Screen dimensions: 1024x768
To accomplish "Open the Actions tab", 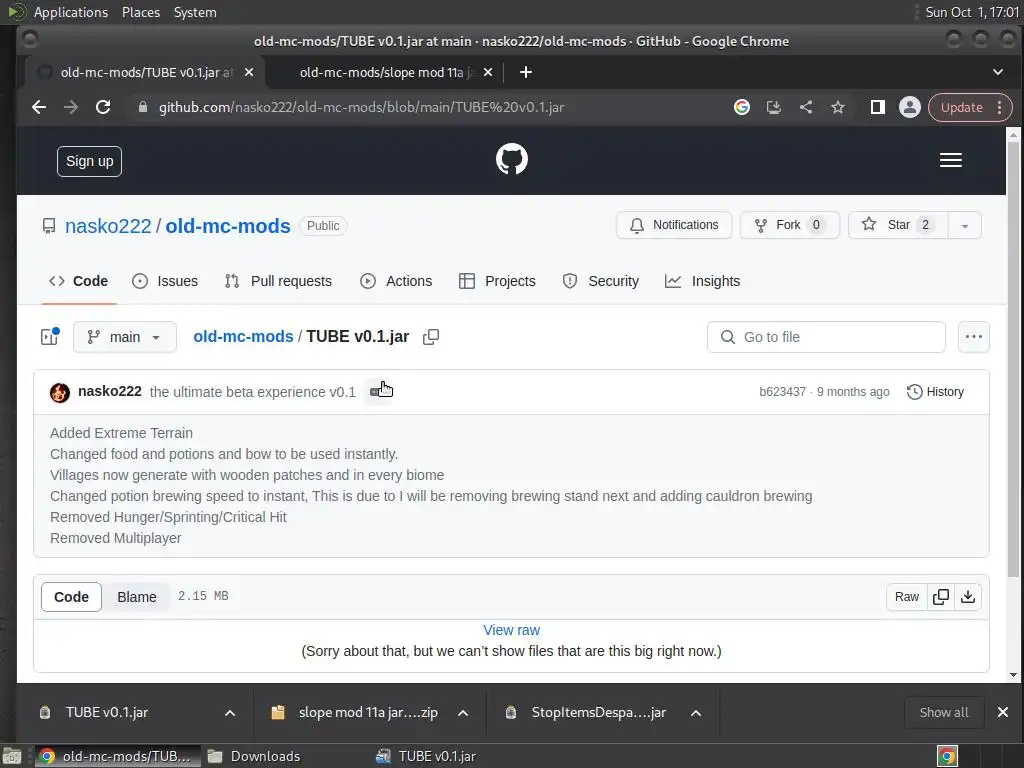I will tap(396, 281).
